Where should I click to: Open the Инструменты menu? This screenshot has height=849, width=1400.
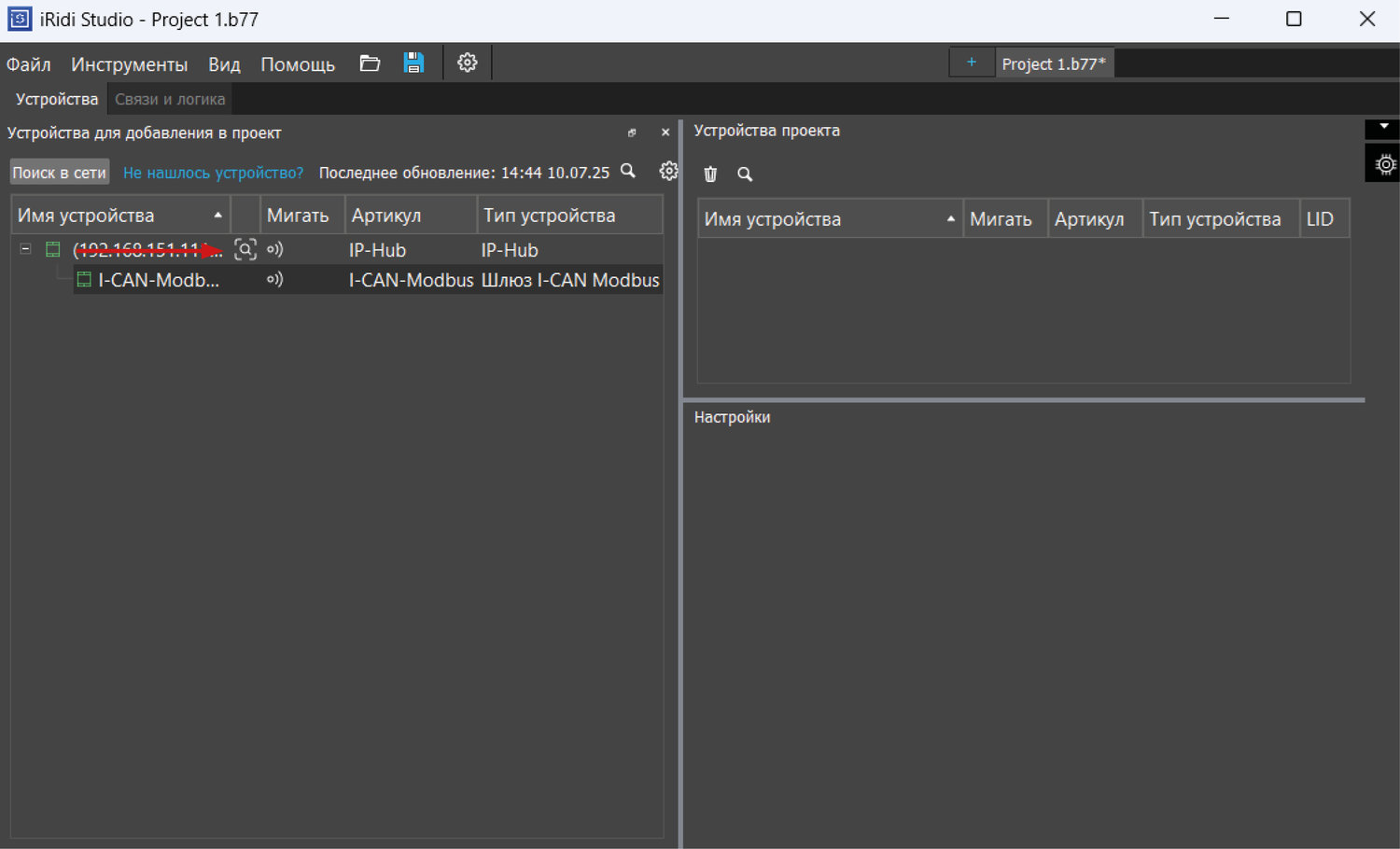[x=129, y=64]
